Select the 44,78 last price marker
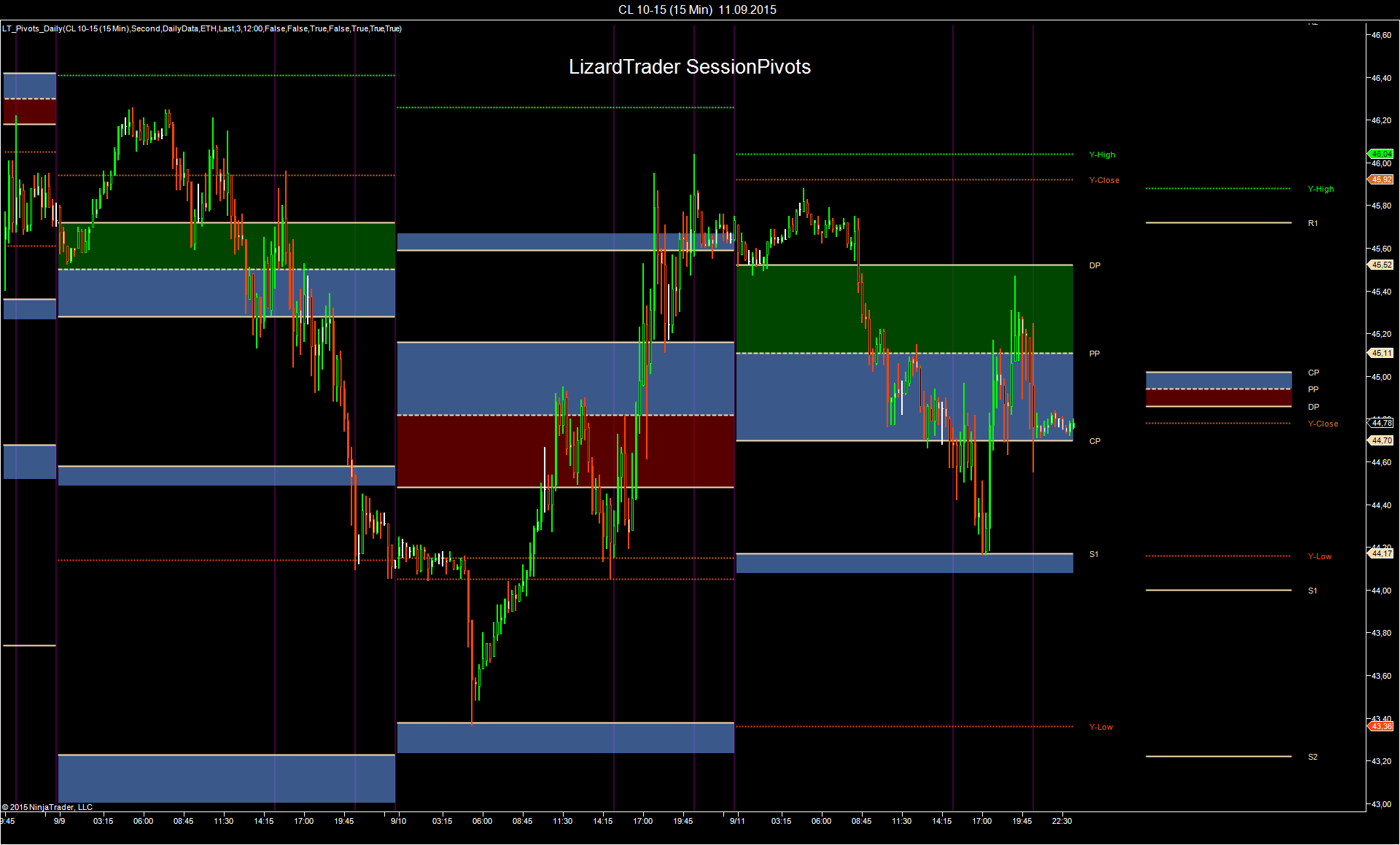This screenshot has width=1400, height=845. (1381, 423)
